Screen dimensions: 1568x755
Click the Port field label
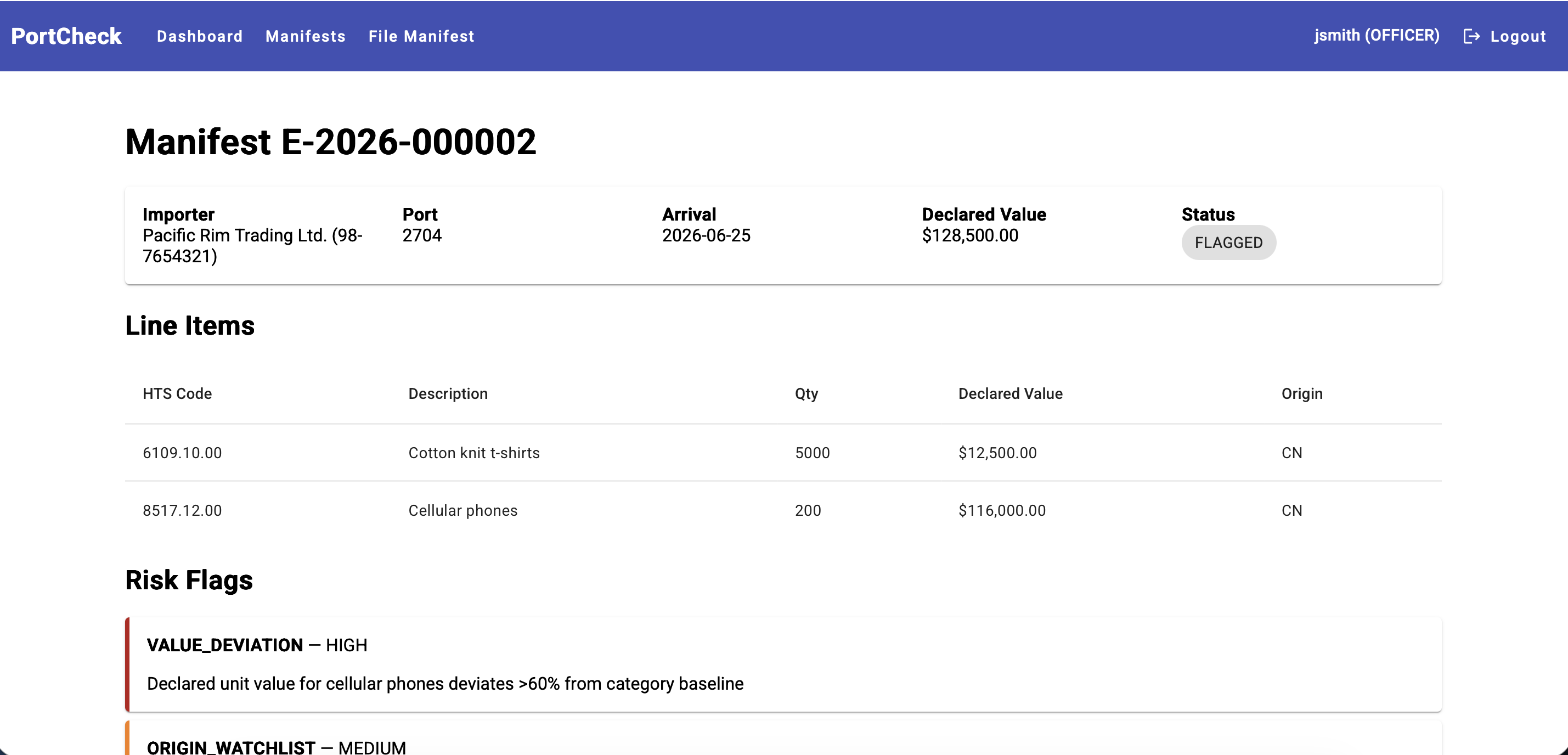click(x=419, y=215)
